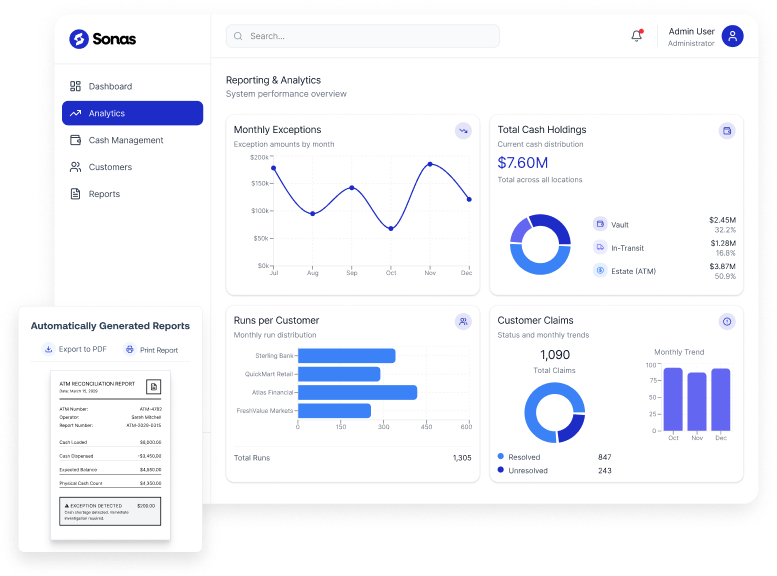This screenshot has height=576, width=777.
Task: Select the Analytics sidebar item
Action: 132,113
